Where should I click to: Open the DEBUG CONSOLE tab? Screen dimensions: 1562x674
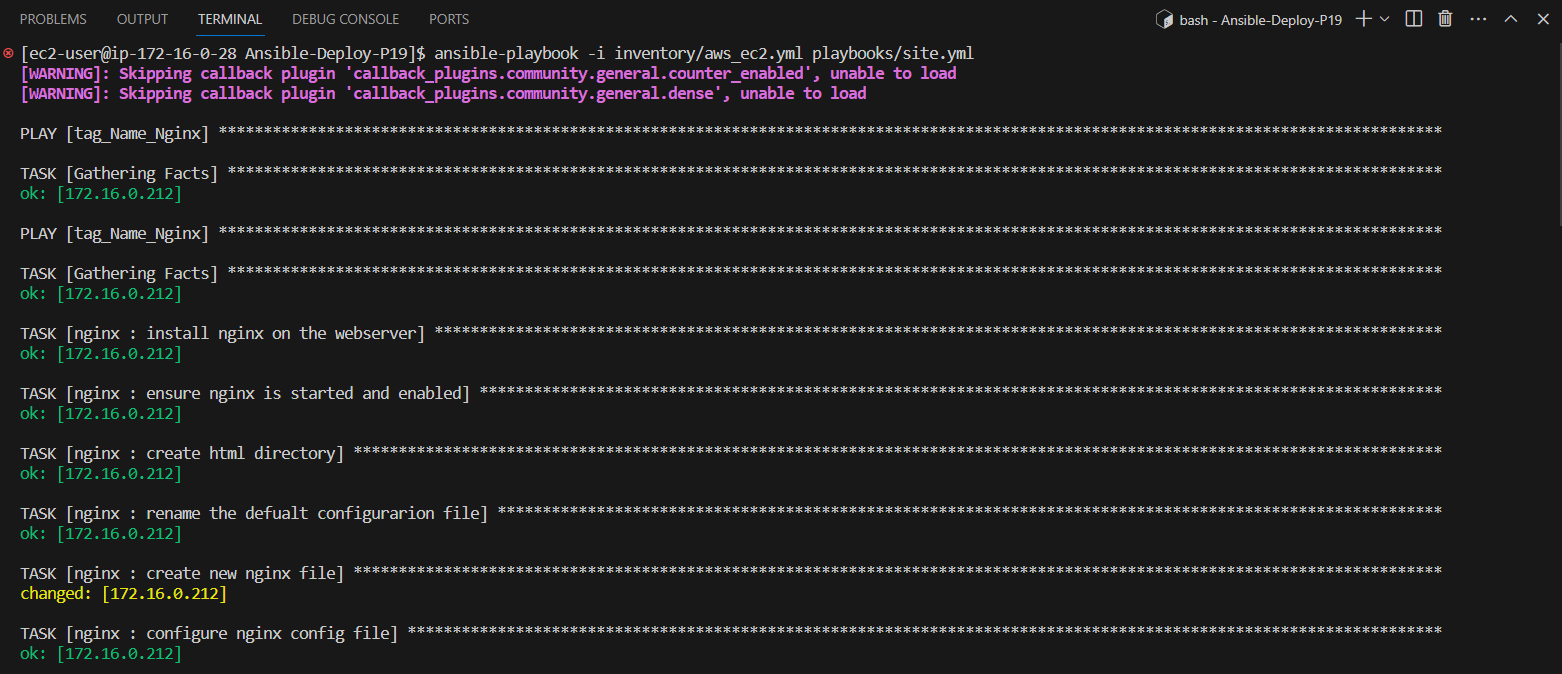click(345, 18)
